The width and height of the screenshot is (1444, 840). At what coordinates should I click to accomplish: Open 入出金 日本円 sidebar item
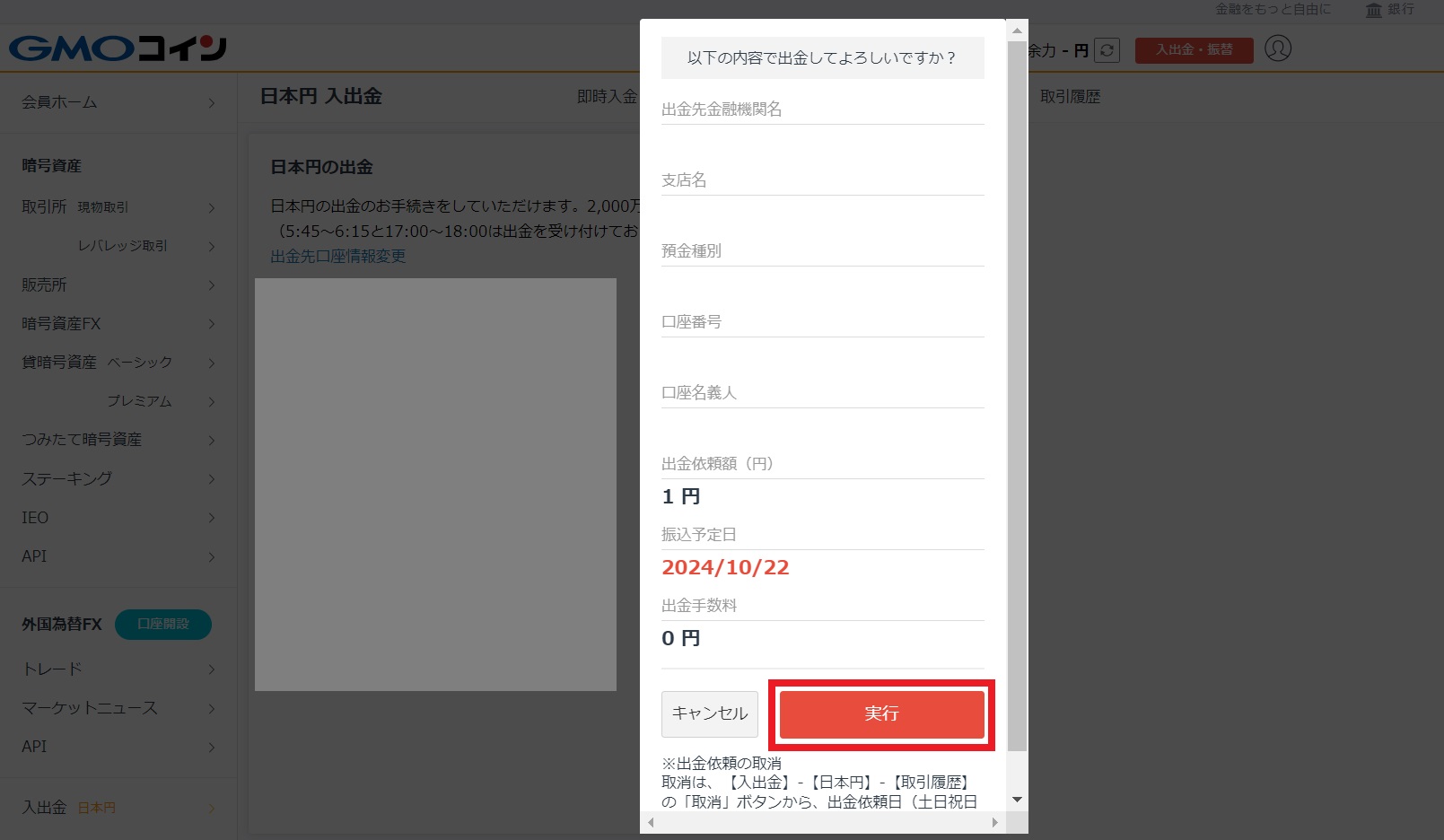click(x=118, y=808)
